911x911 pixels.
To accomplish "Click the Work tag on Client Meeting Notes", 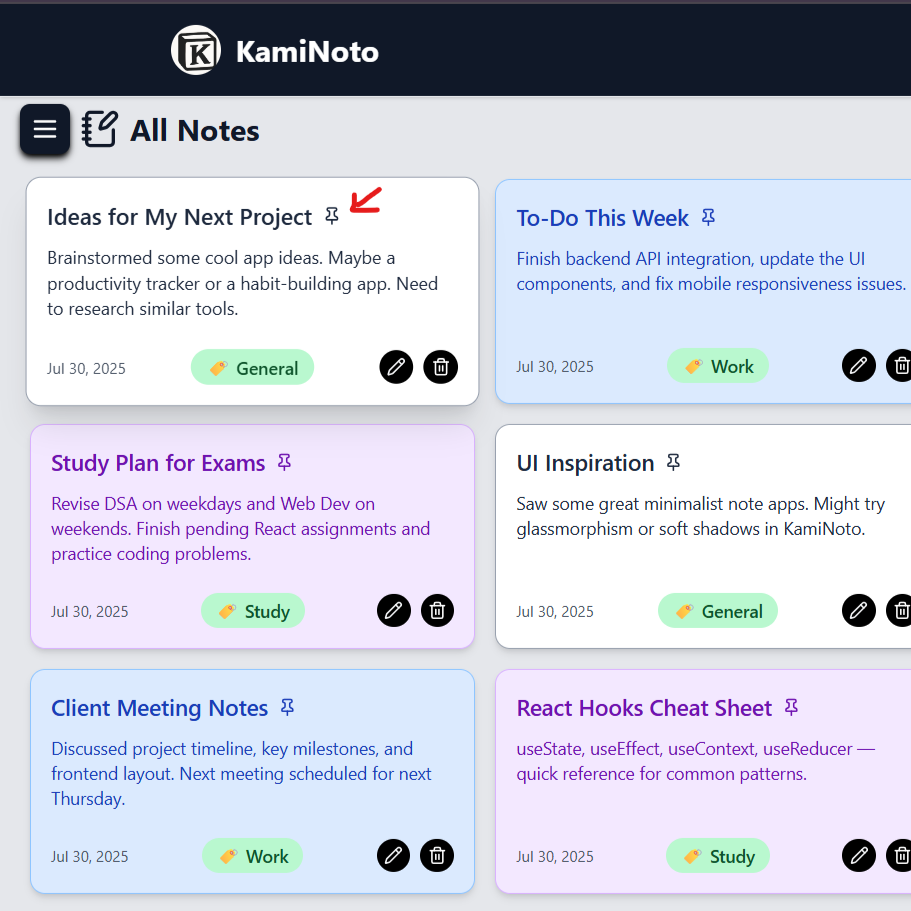I will 253,856.
